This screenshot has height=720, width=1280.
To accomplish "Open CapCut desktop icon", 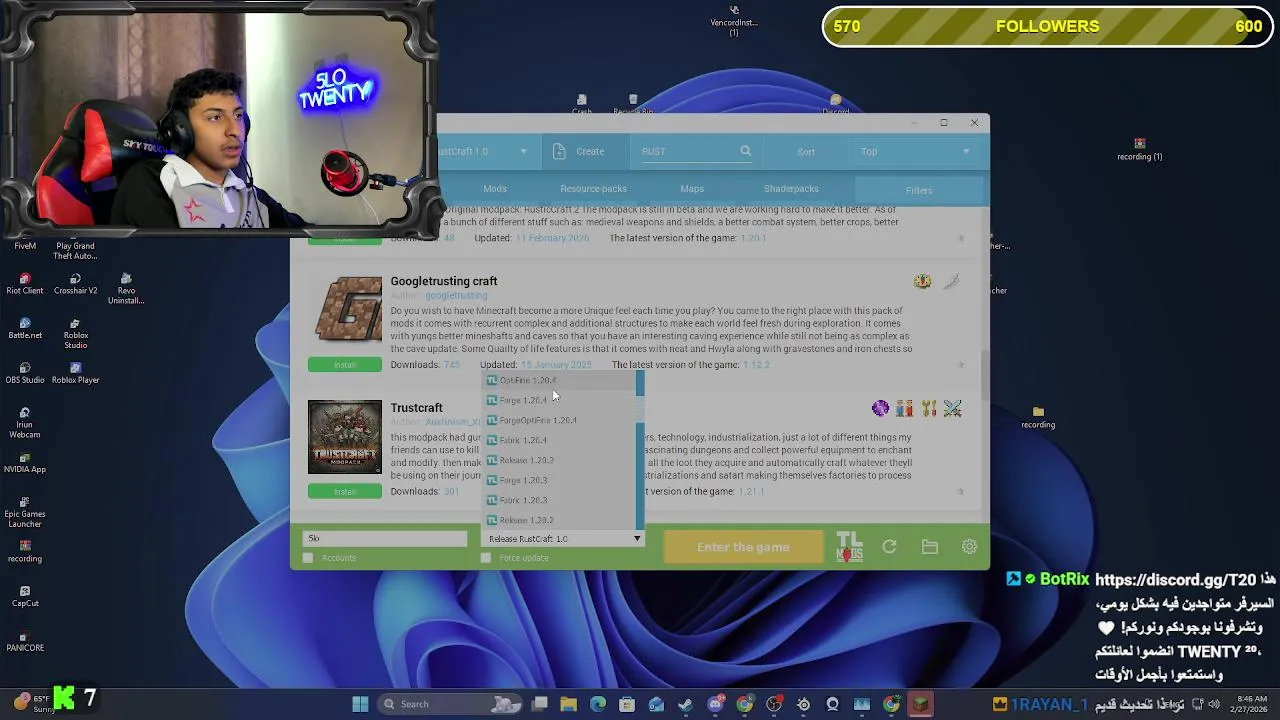I will coord(25,596).
